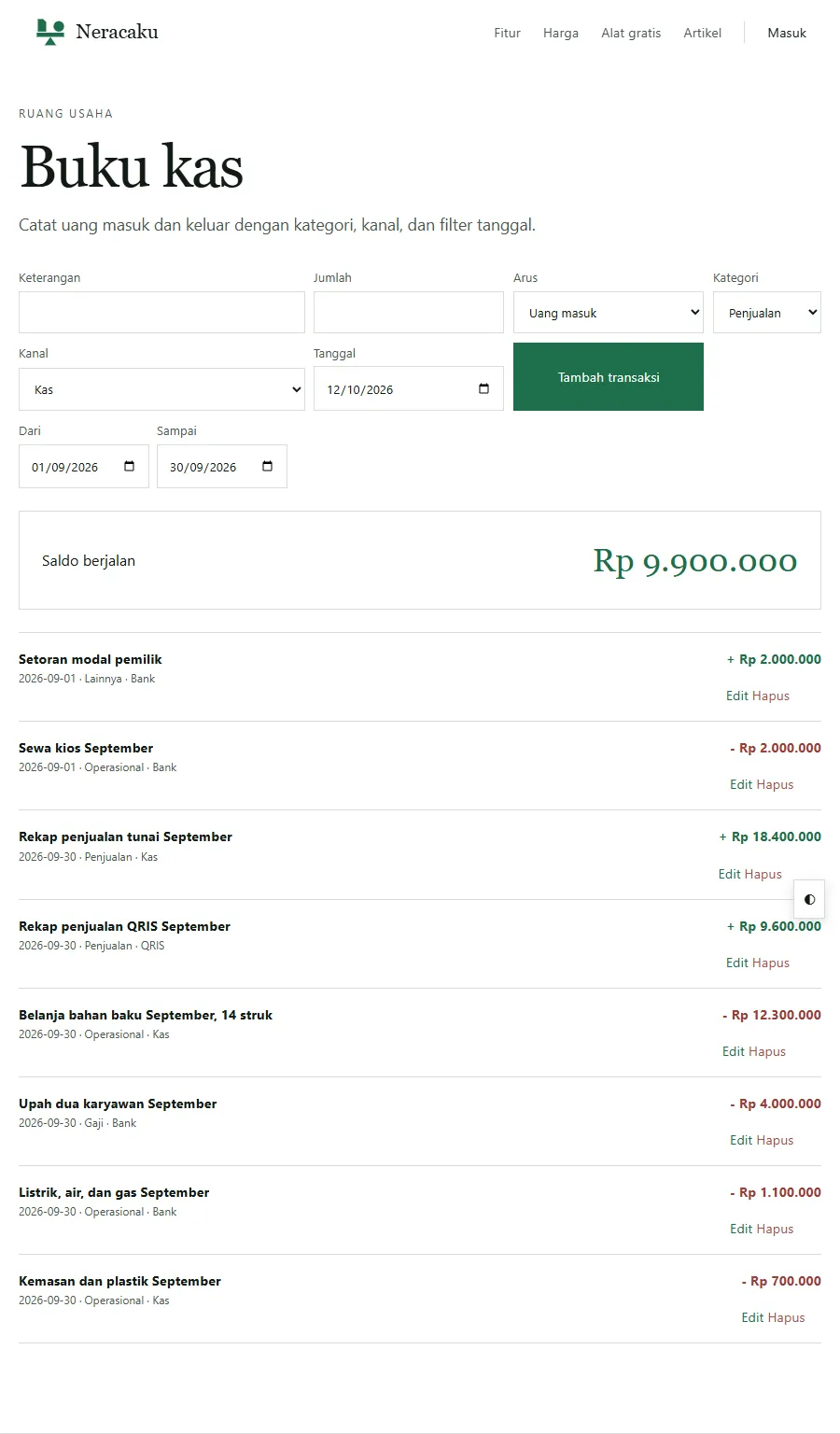Hapus Belanja bahan baku September entry
840x1434 pixels.
(767, 1051)
